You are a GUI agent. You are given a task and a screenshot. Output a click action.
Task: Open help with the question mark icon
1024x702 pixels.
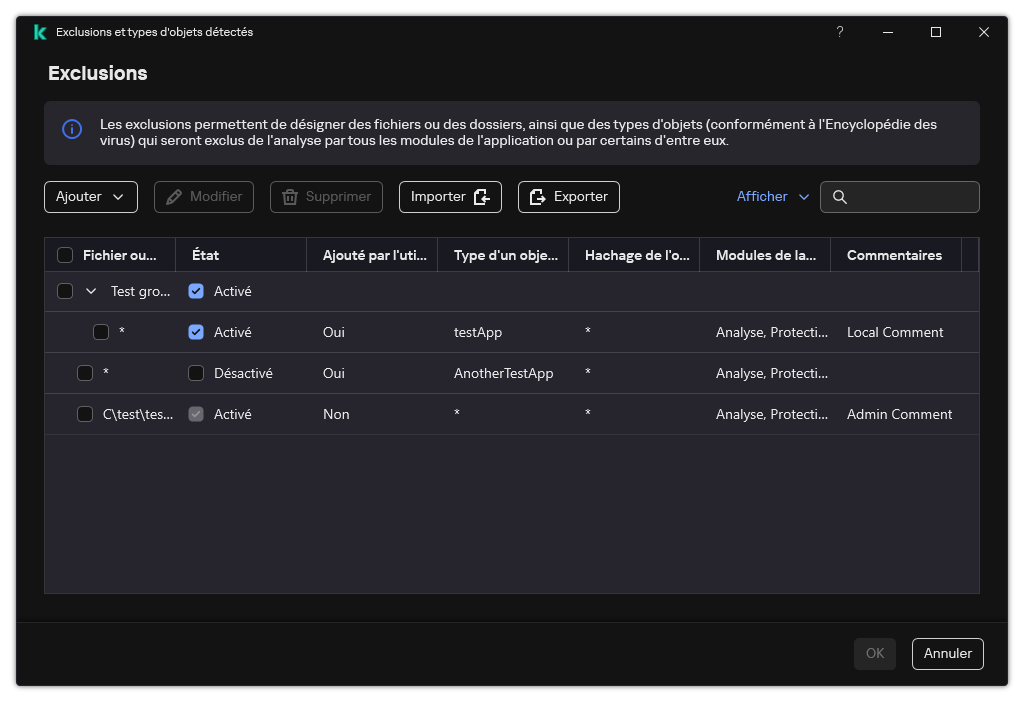coord(840,32)
